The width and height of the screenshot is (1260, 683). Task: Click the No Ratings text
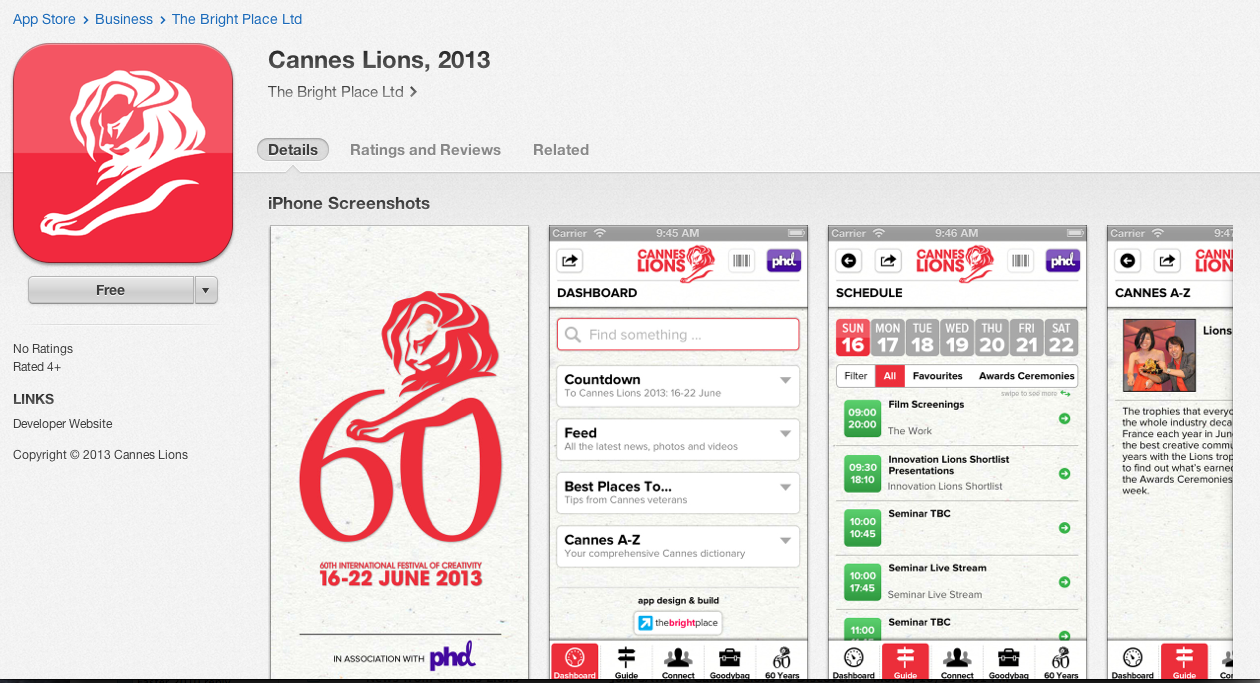43,349
